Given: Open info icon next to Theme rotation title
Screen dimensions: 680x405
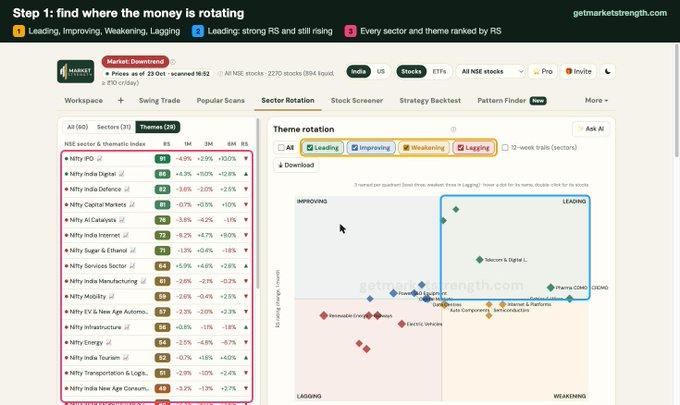Looking at the screenshot, I should coord(453,129).
